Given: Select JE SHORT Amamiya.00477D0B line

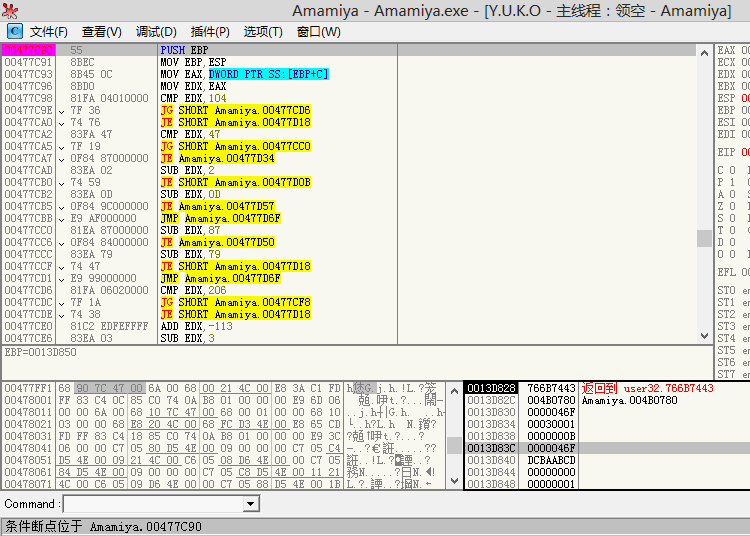Looking at the screenshot, I should click(235, 182).
